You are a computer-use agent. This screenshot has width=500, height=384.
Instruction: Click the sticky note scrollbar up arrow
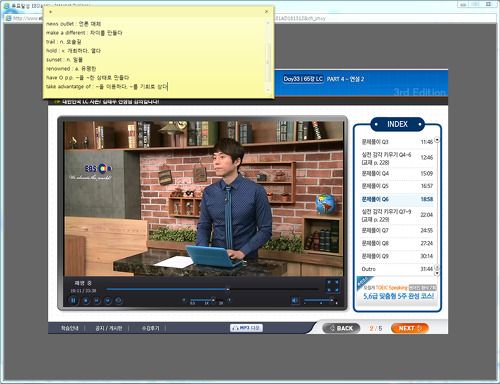[268, 23]
